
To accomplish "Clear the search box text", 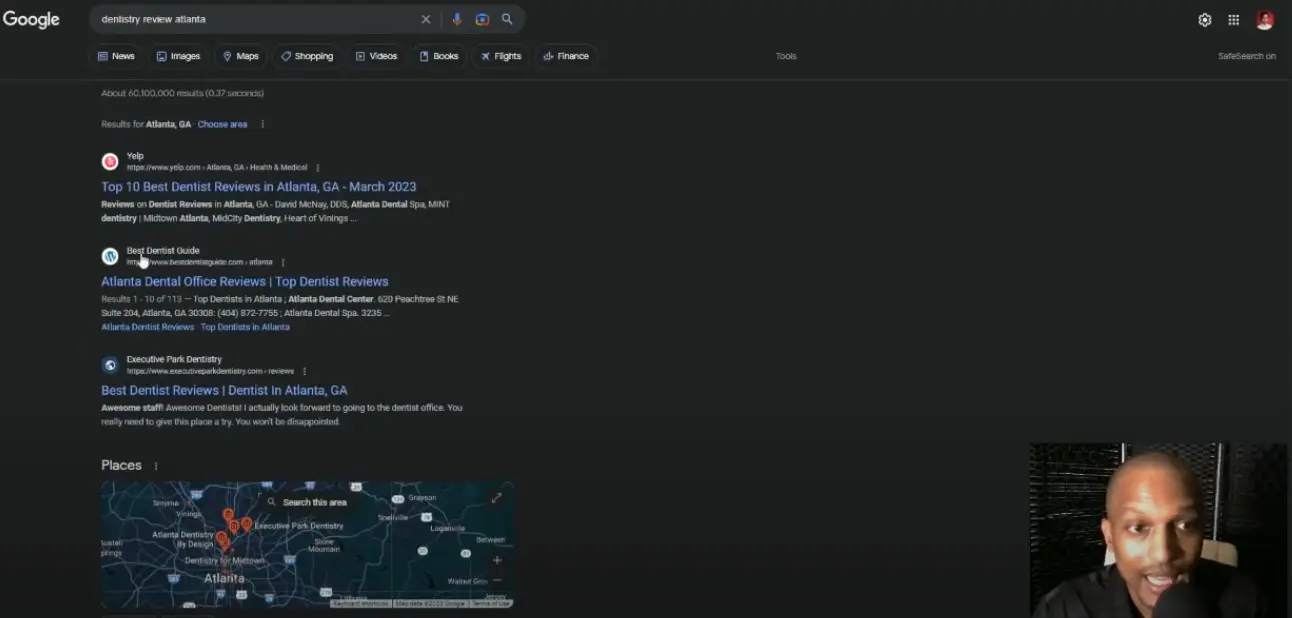I will click(x=426, y=19).
